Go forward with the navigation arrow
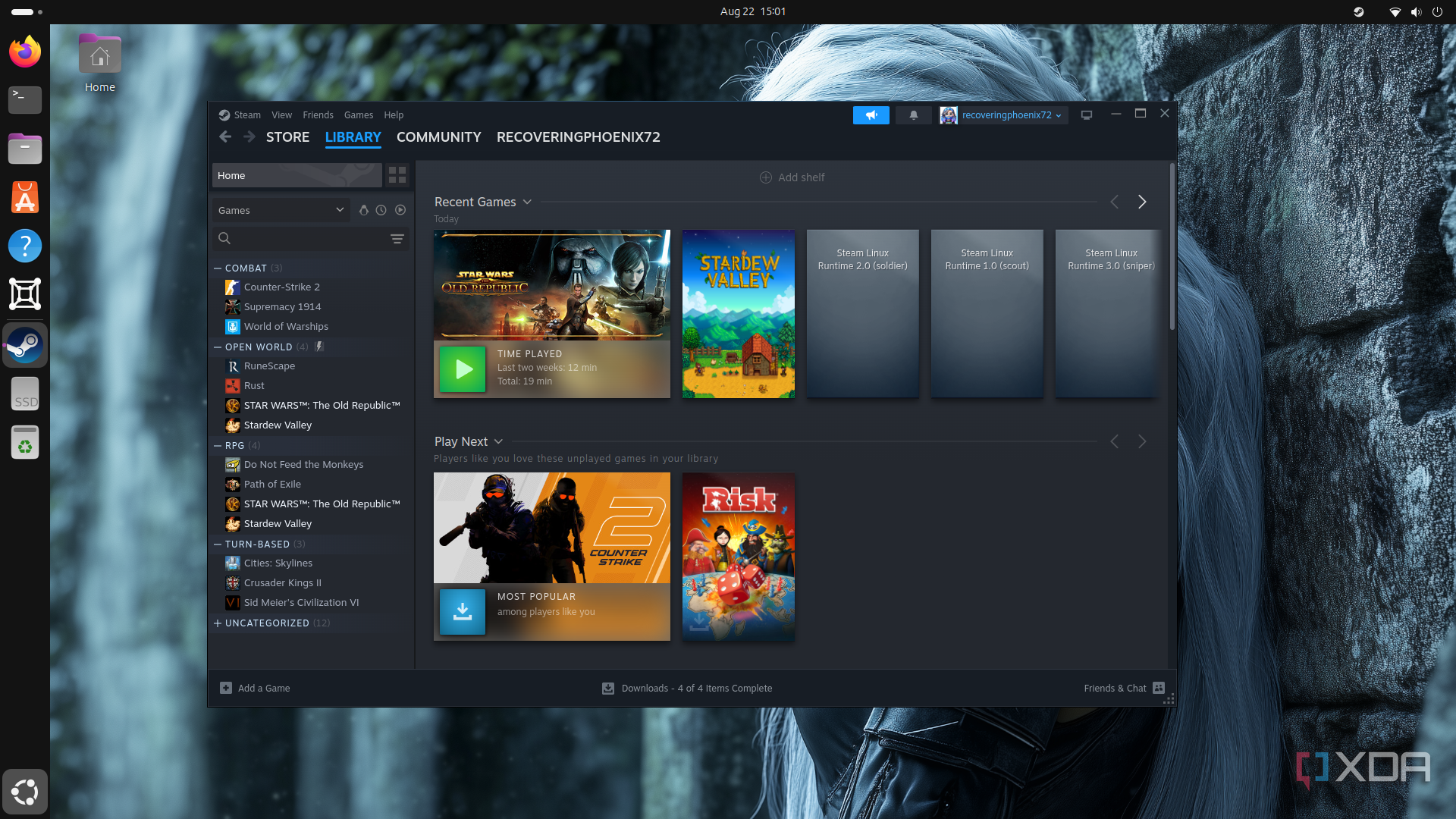The height and width of the screenshot is (819, 1456). [x=249, y=136]
